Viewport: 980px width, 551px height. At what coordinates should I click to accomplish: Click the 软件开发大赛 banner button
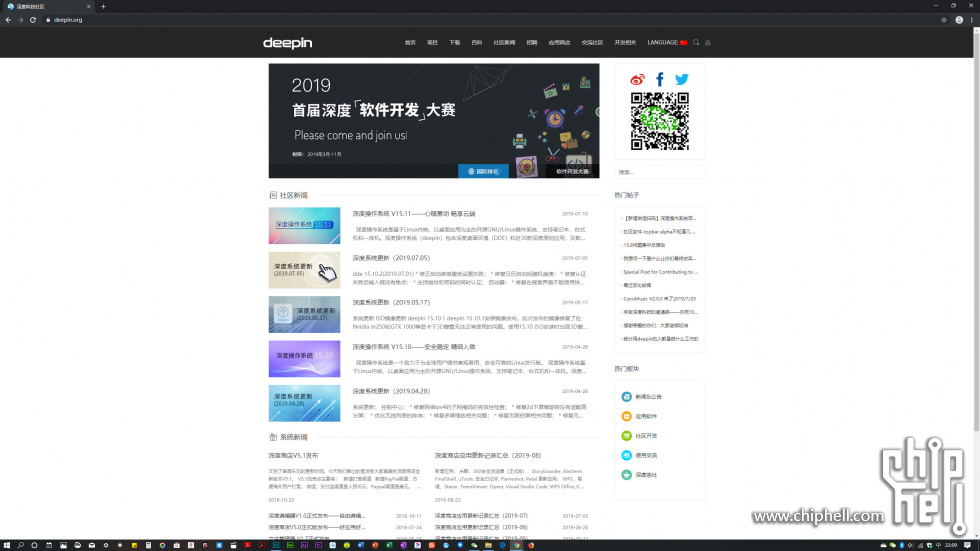[x=572, y=171]
